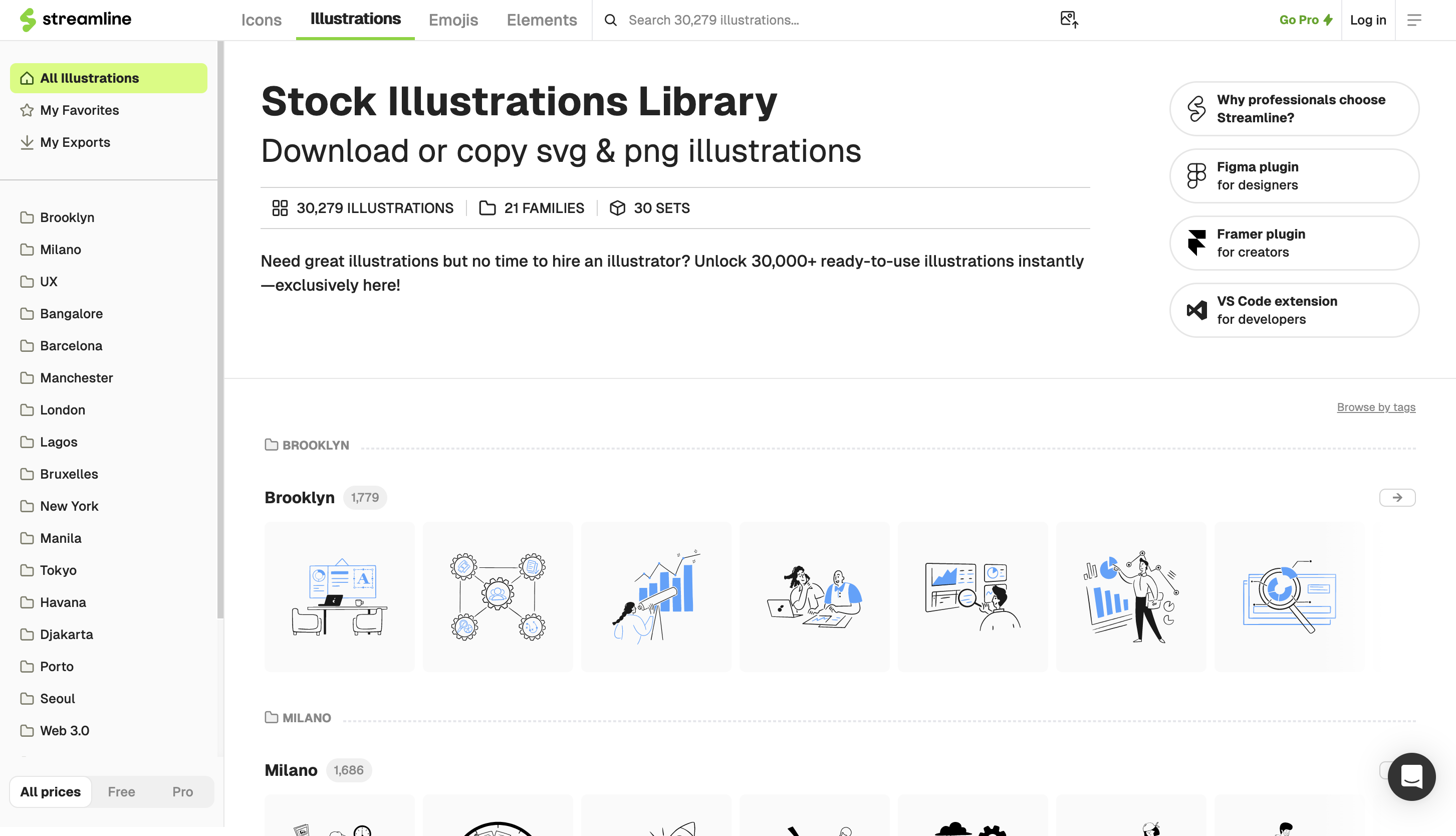Click the Streamline logo in the top left

76,20
